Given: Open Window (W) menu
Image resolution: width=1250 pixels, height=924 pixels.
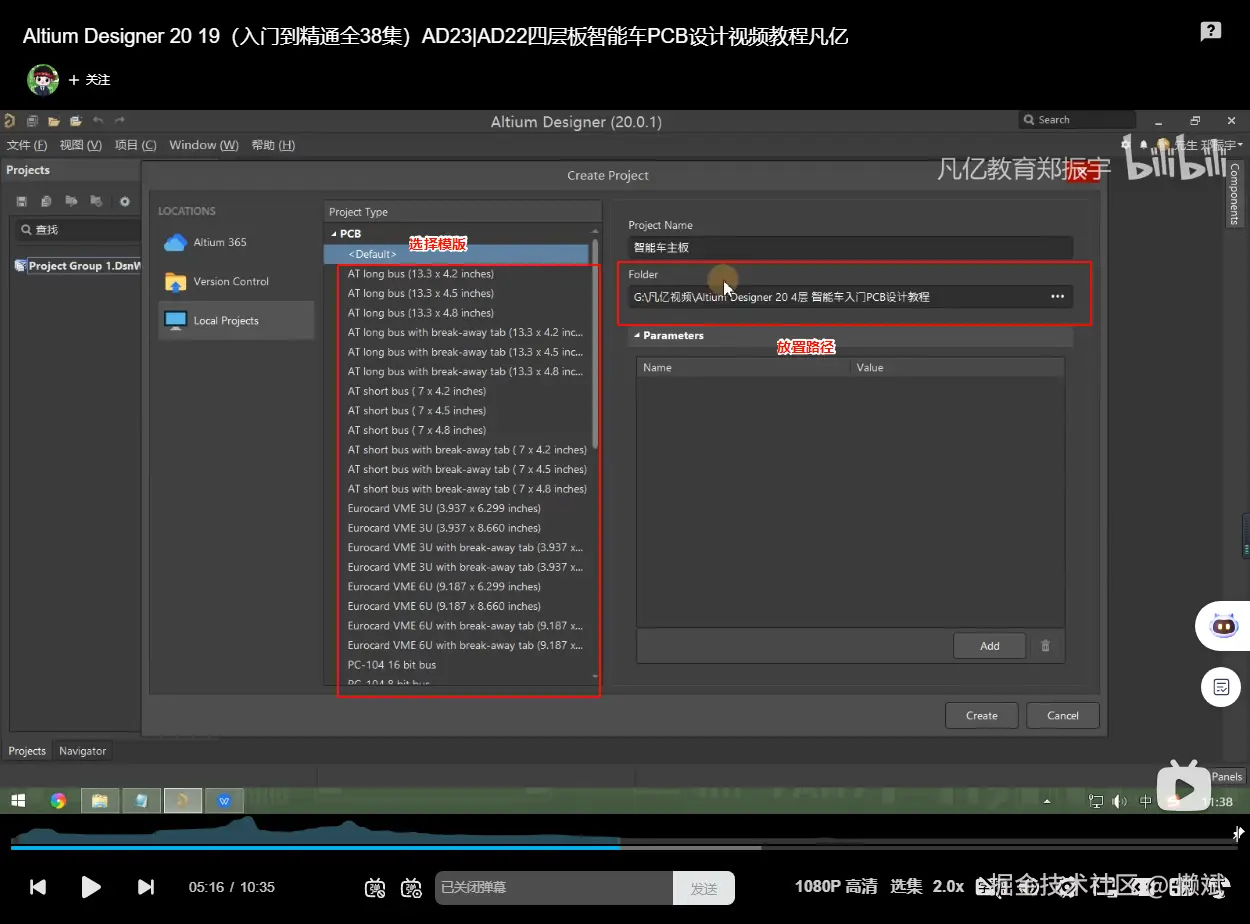Looking at the screenshot, I should click(204, 145).
